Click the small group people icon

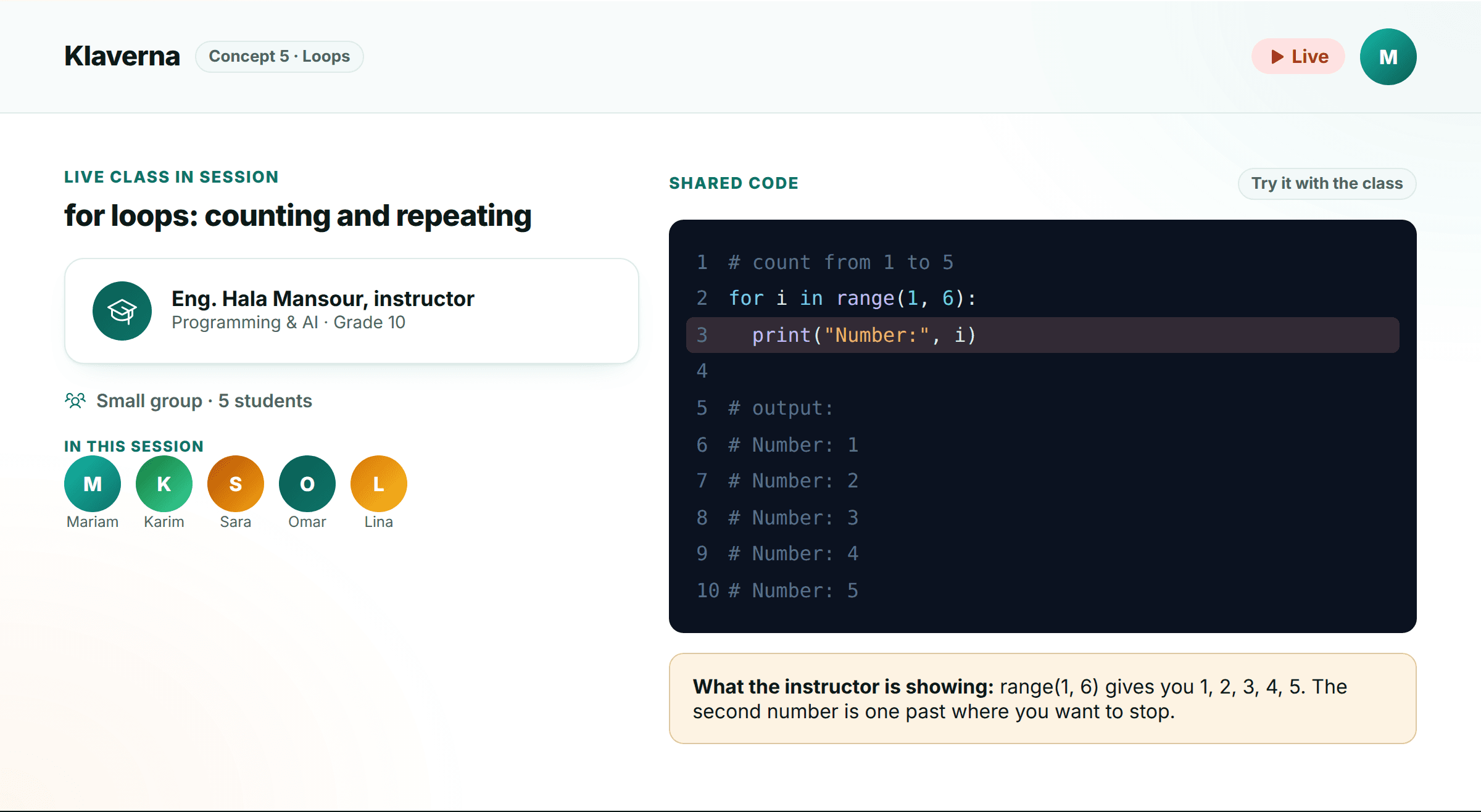pyautogui.click(x=75, y=401)
